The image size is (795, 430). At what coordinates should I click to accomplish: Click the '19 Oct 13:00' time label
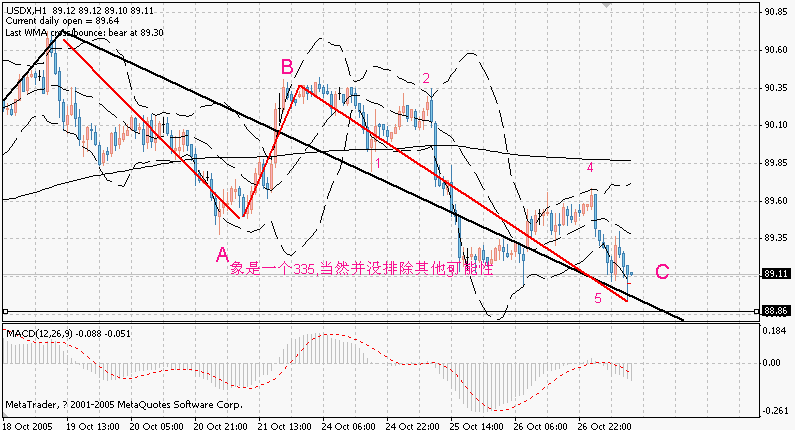(93, 425)
